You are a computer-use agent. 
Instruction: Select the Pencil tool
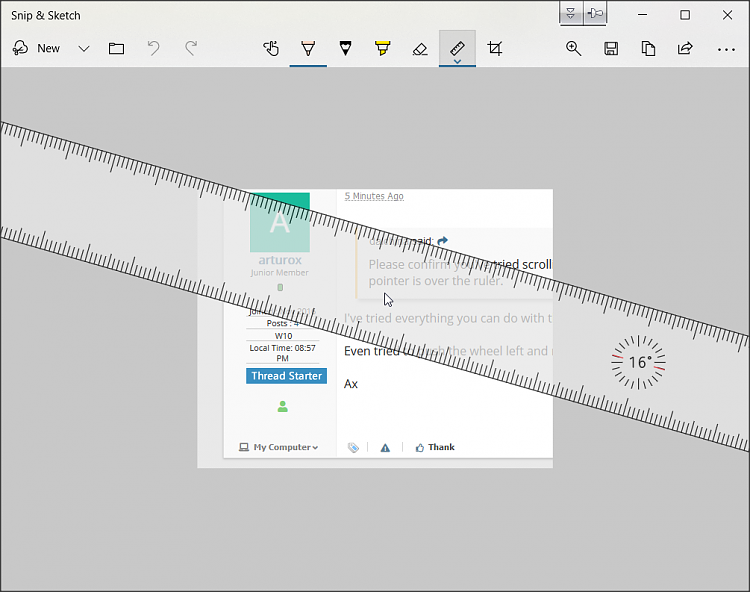(345, 48)
